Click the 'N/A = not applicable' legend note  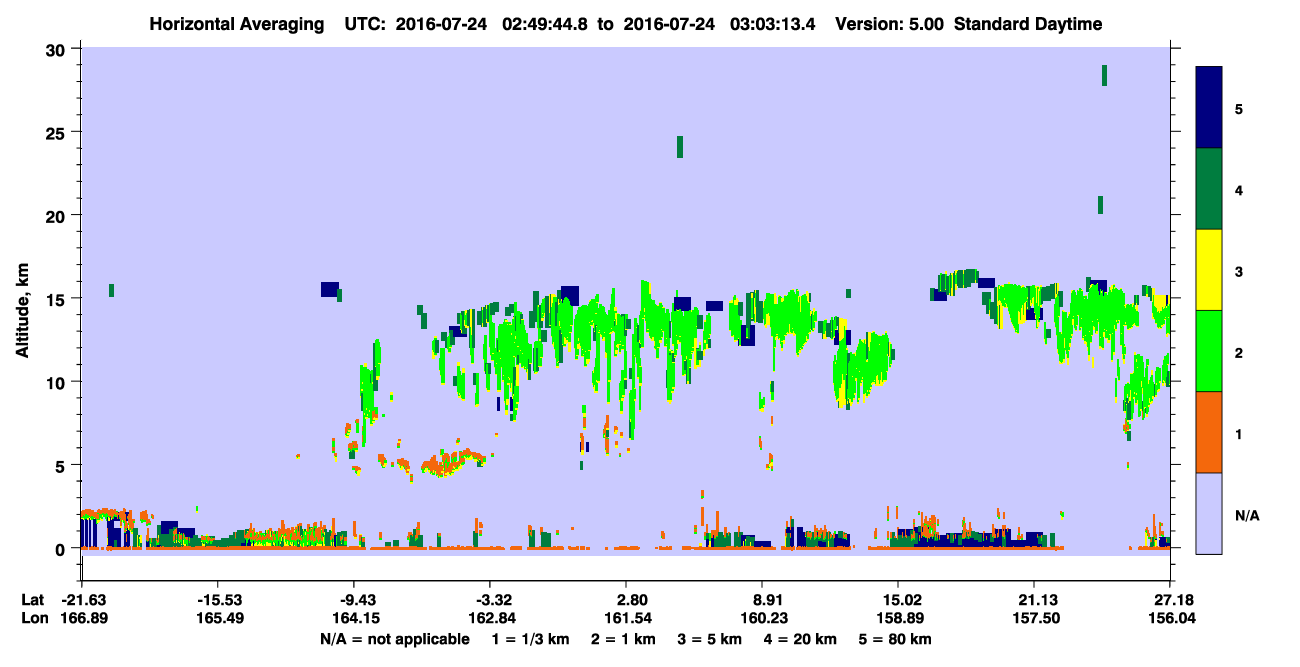[x=394, y=639]
